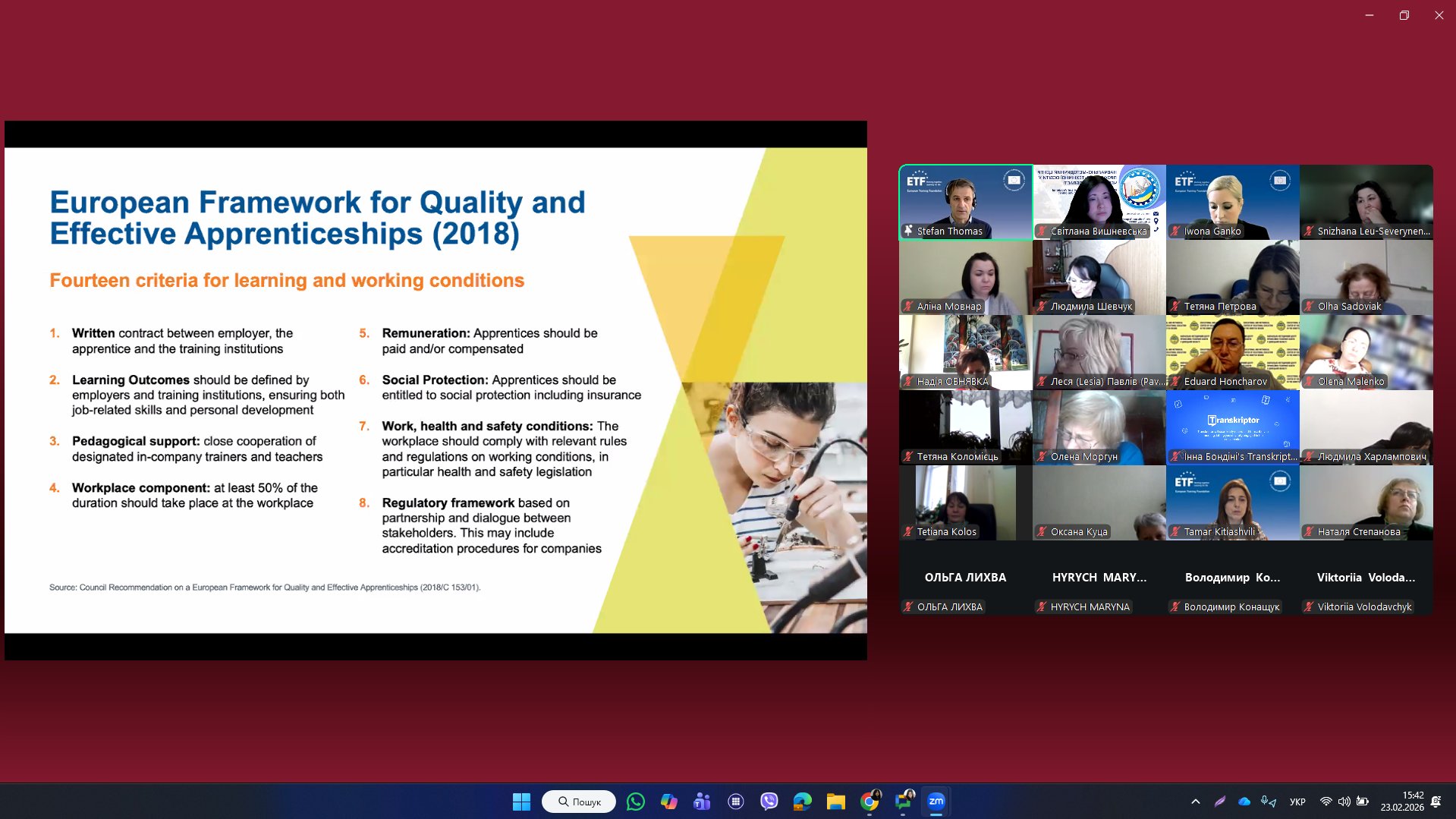Screen dimensions: 1456x819
Task: Toggle the notifications bell icon
Action: 1436,802
